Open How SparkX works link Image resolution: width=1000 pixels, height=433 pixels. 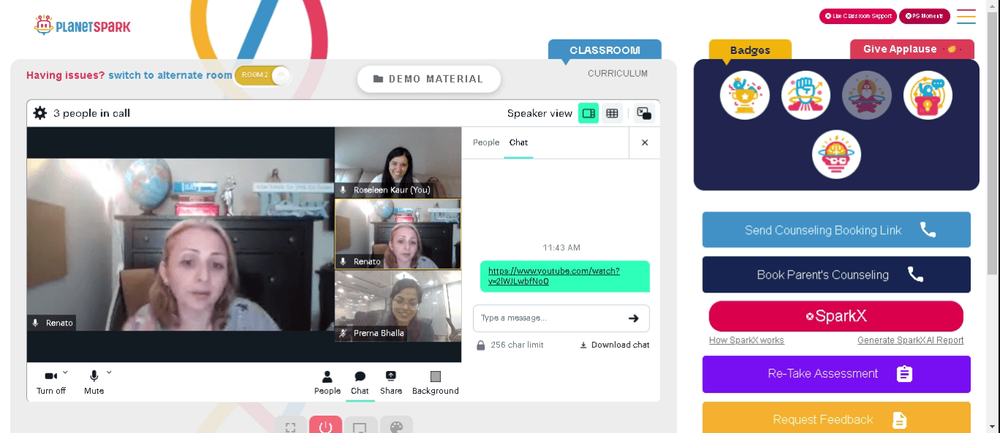746,341
